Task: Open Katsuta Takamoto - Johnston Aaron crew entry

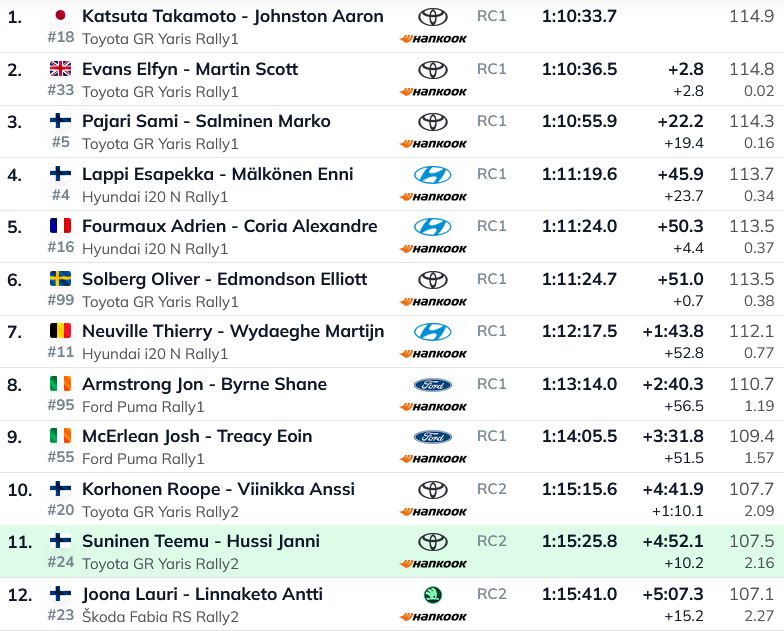Action: click(x=232, y=16)
